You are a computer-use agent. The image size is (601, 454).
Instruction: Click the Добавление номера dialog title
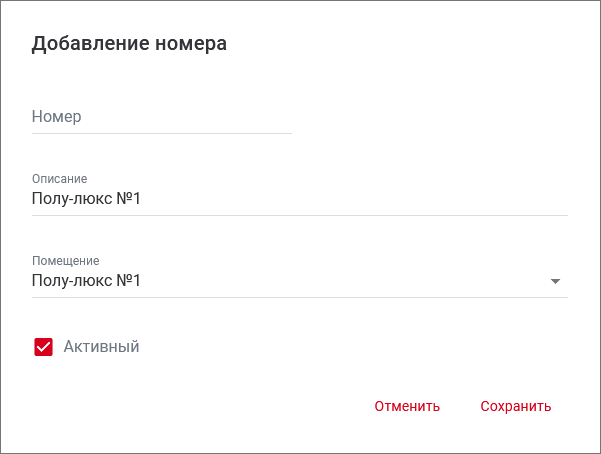click(x=130, y=43)
